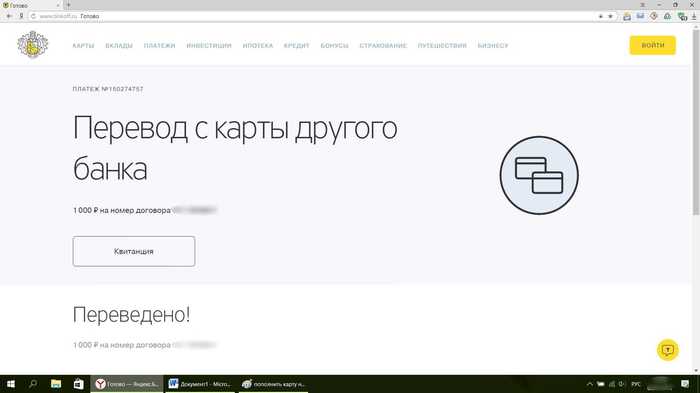Viewport: 700px width, 393px height.
Task: Click РУС language indicator in tray
Action: [x=636, y=384]
